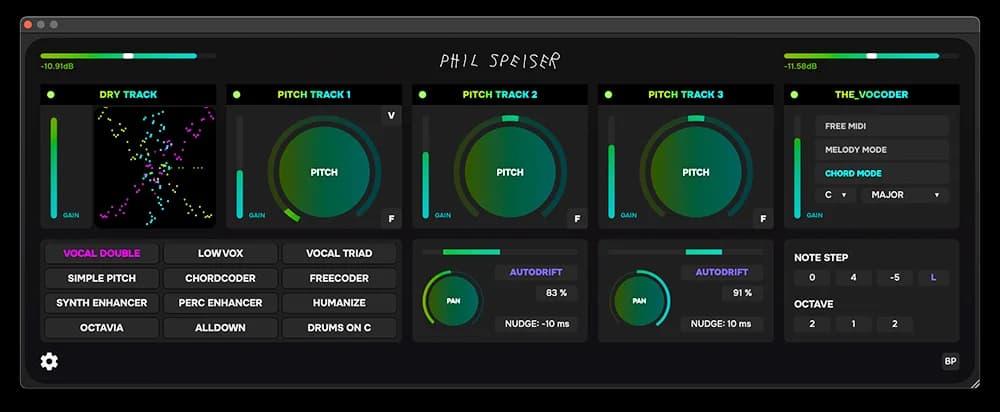Choose the SIMPLE PITCH preset
Viewport: 1000px width, 412px height.
[102, 278]
